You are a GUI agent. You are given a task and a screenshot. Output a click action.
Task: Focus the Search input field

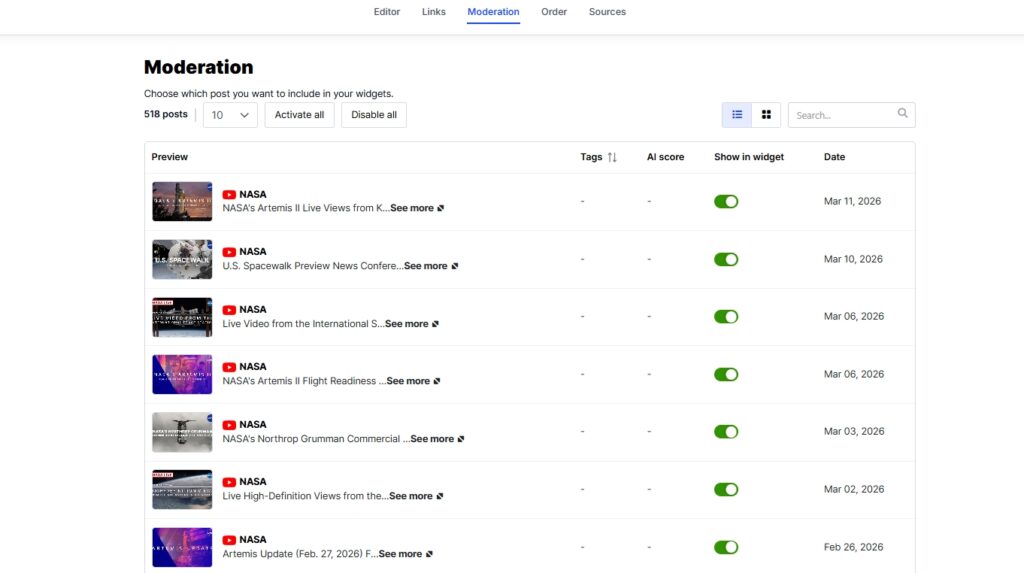coord(851,115)
